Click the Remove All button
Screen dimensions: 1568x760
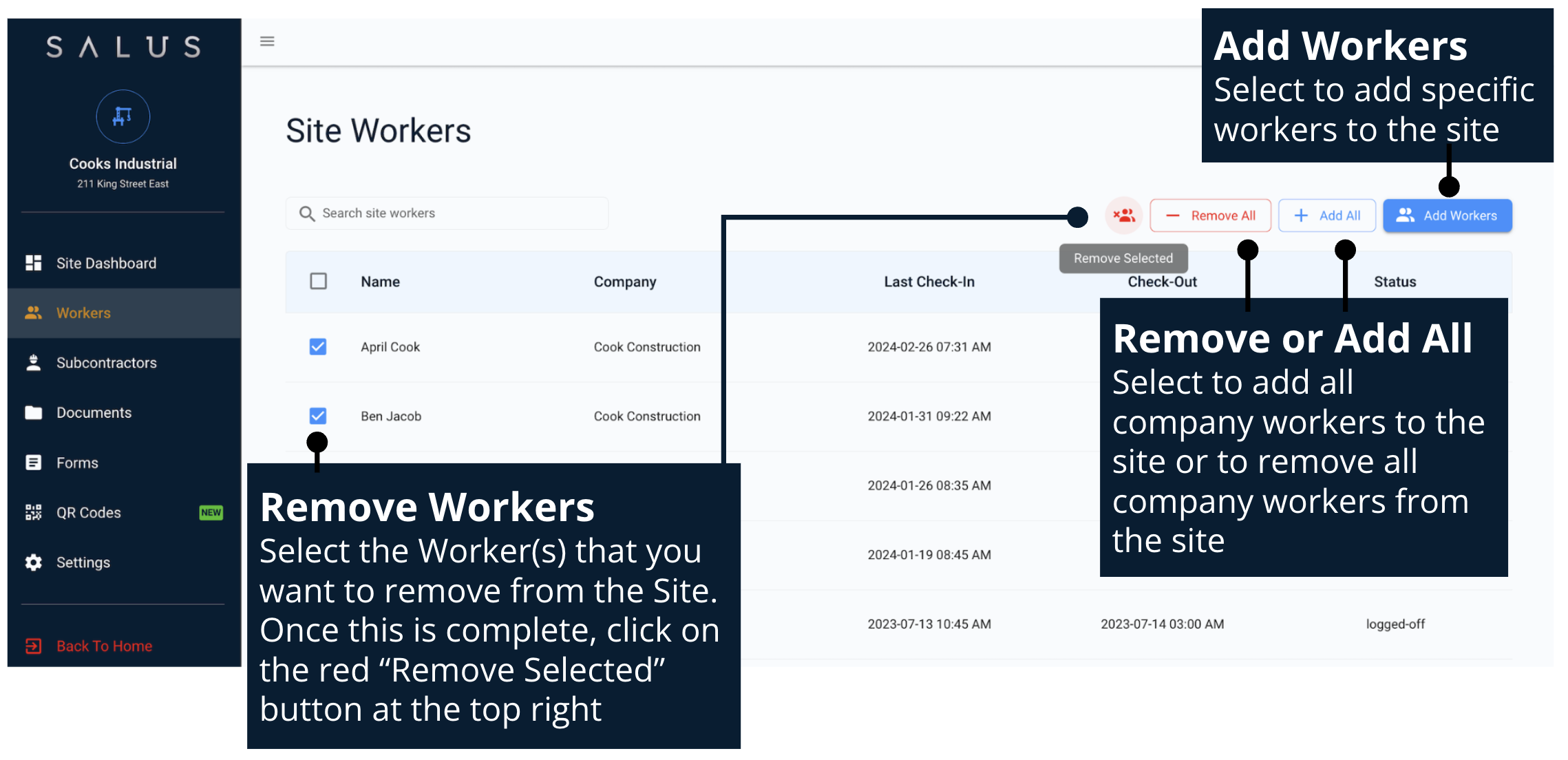coord(1211,215)
